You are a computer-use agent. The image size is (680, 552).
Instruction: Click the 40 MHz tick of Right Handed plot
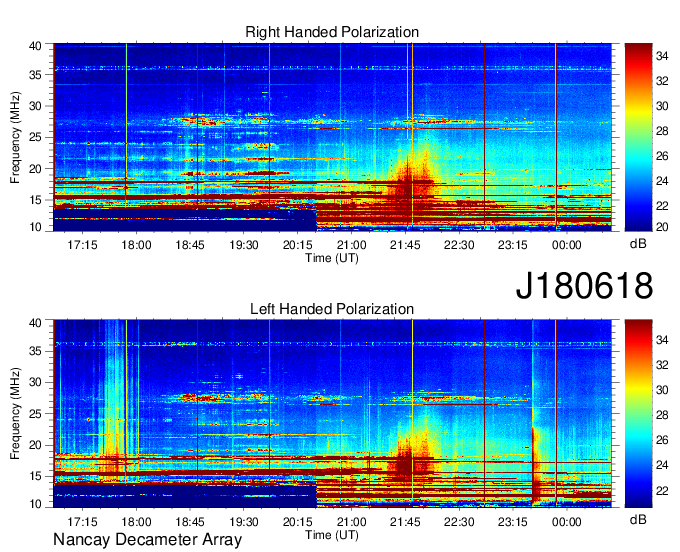click(35, 46)
